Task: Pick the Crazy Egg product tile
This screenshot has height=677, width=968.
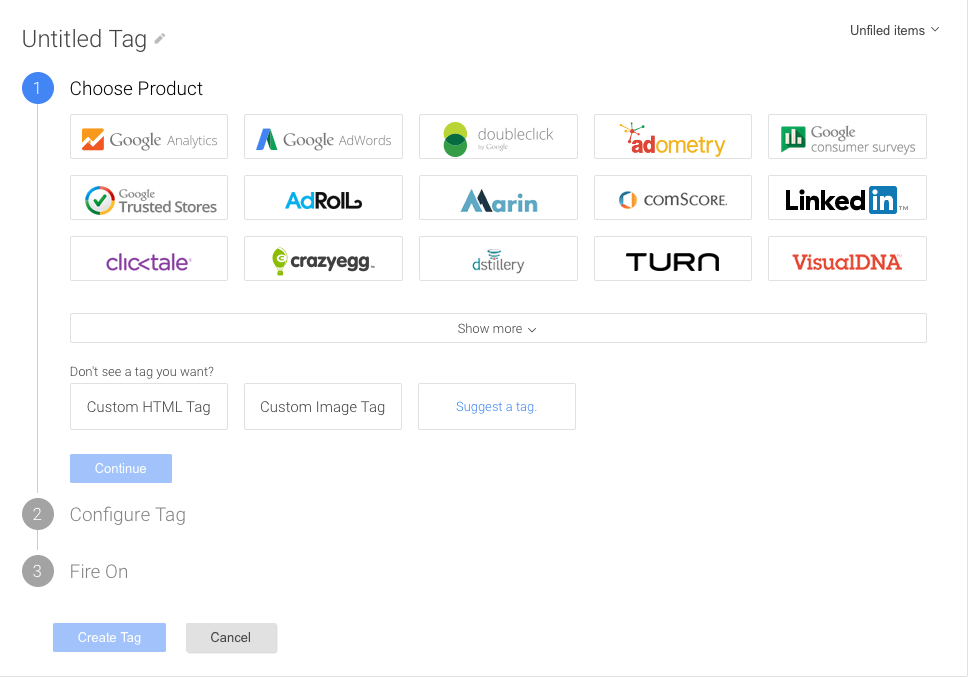Action: point(323,259)
